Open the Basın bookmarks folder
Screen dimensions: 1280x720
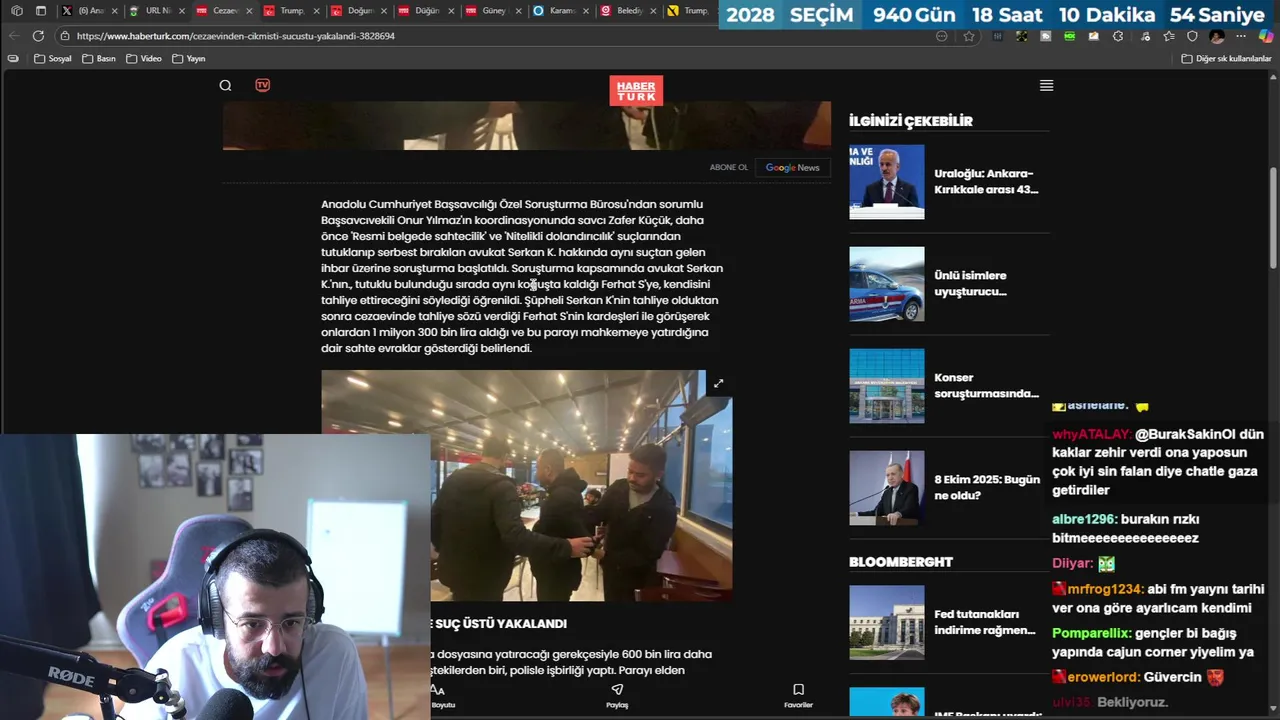(98, 59)
